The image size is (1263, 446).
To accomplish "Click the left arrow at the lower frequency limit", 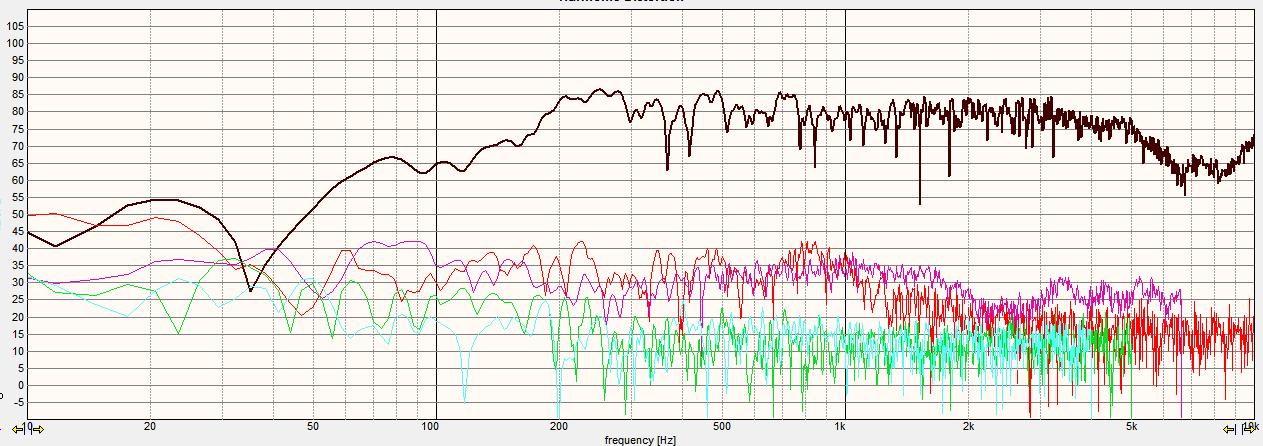I will (18, 429).
